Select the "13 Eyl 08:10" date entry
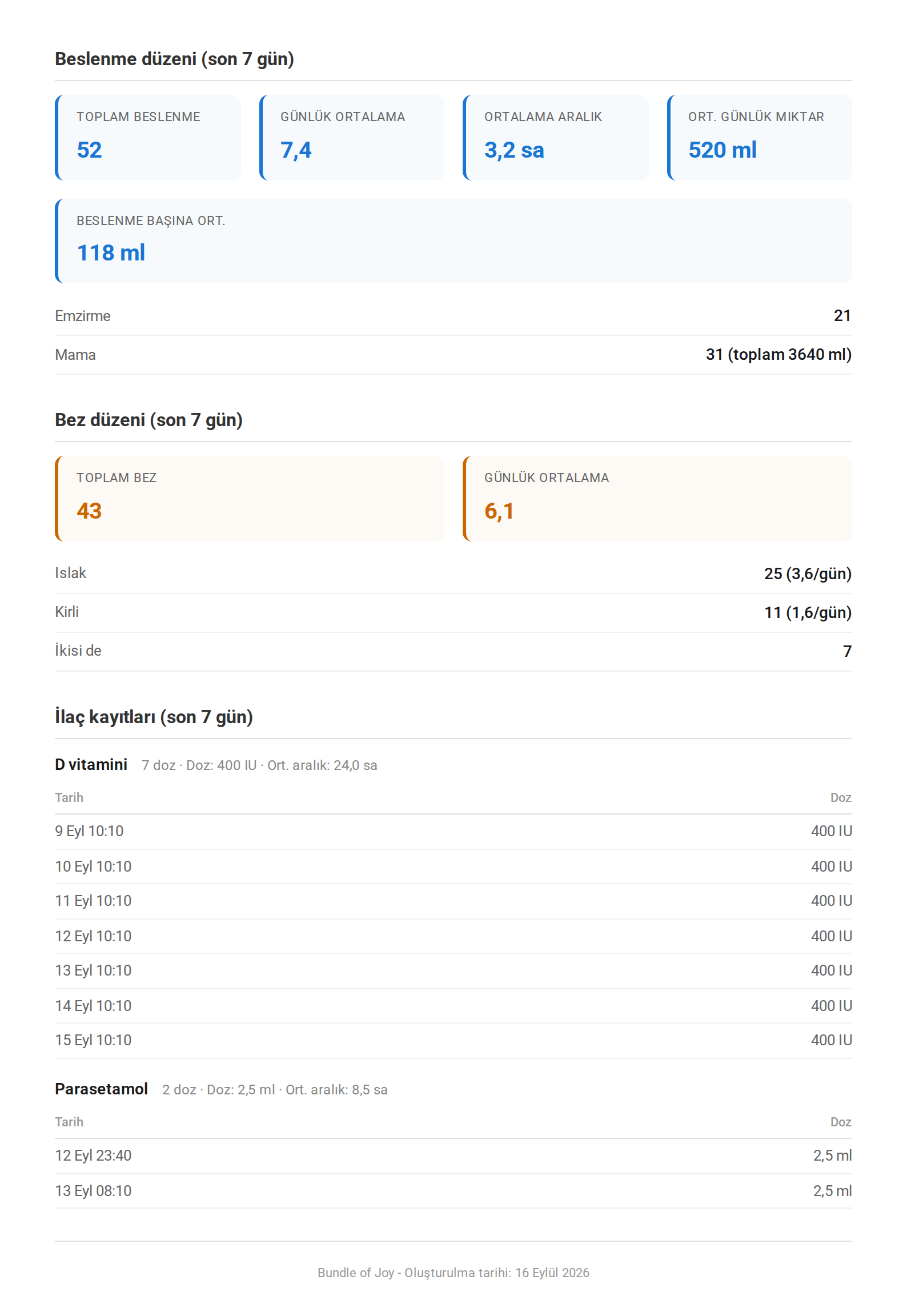Image resolution: width=907 pixels, height=1316 pixels. coord(93,1191)
